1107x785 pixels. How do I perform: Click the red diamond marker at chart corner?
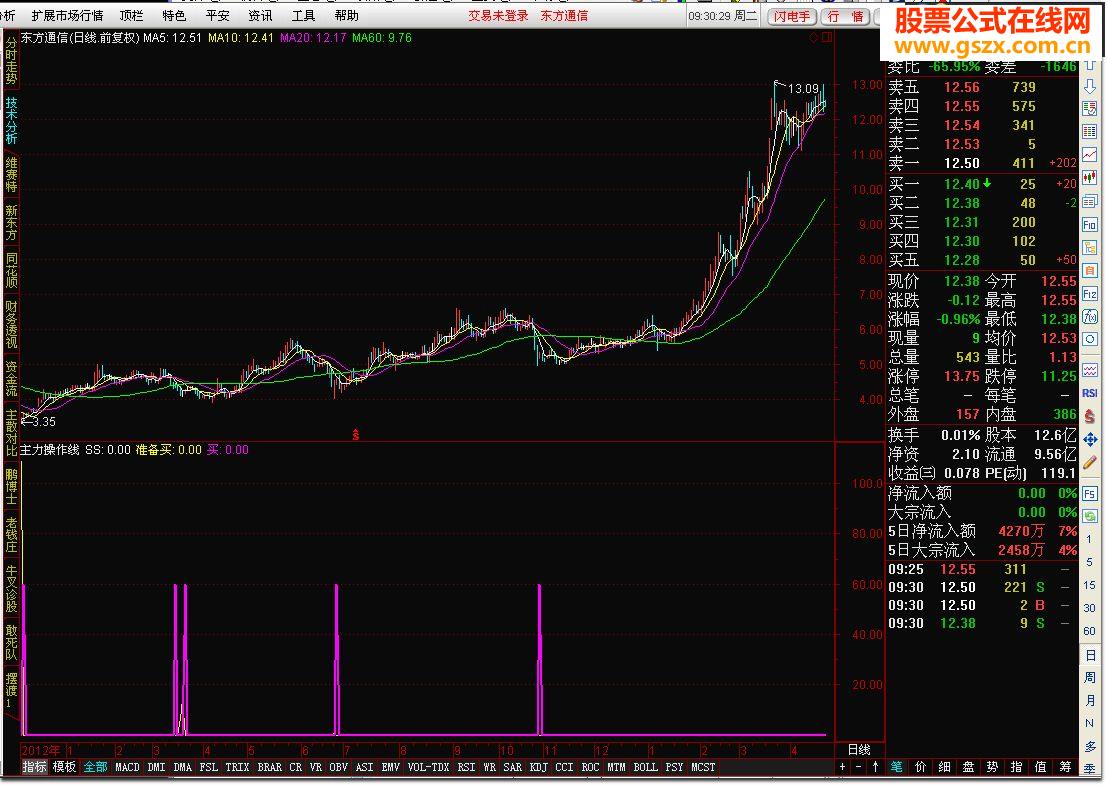(x=813, y=37)
